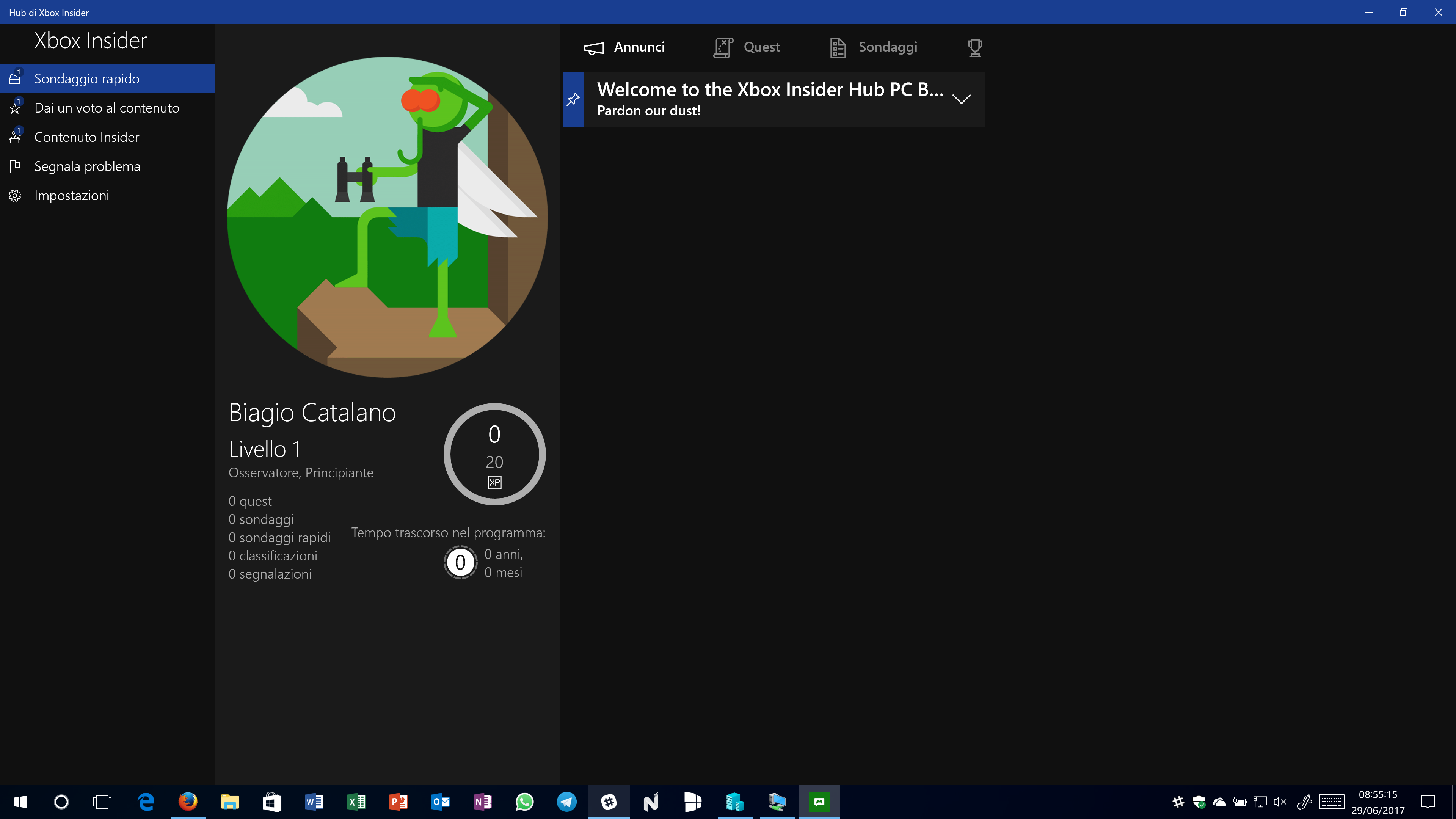Screen dimensions: 1456x819
Task: Click the 0 sondaggi rapidi stat
Action: tap(279, 538)
